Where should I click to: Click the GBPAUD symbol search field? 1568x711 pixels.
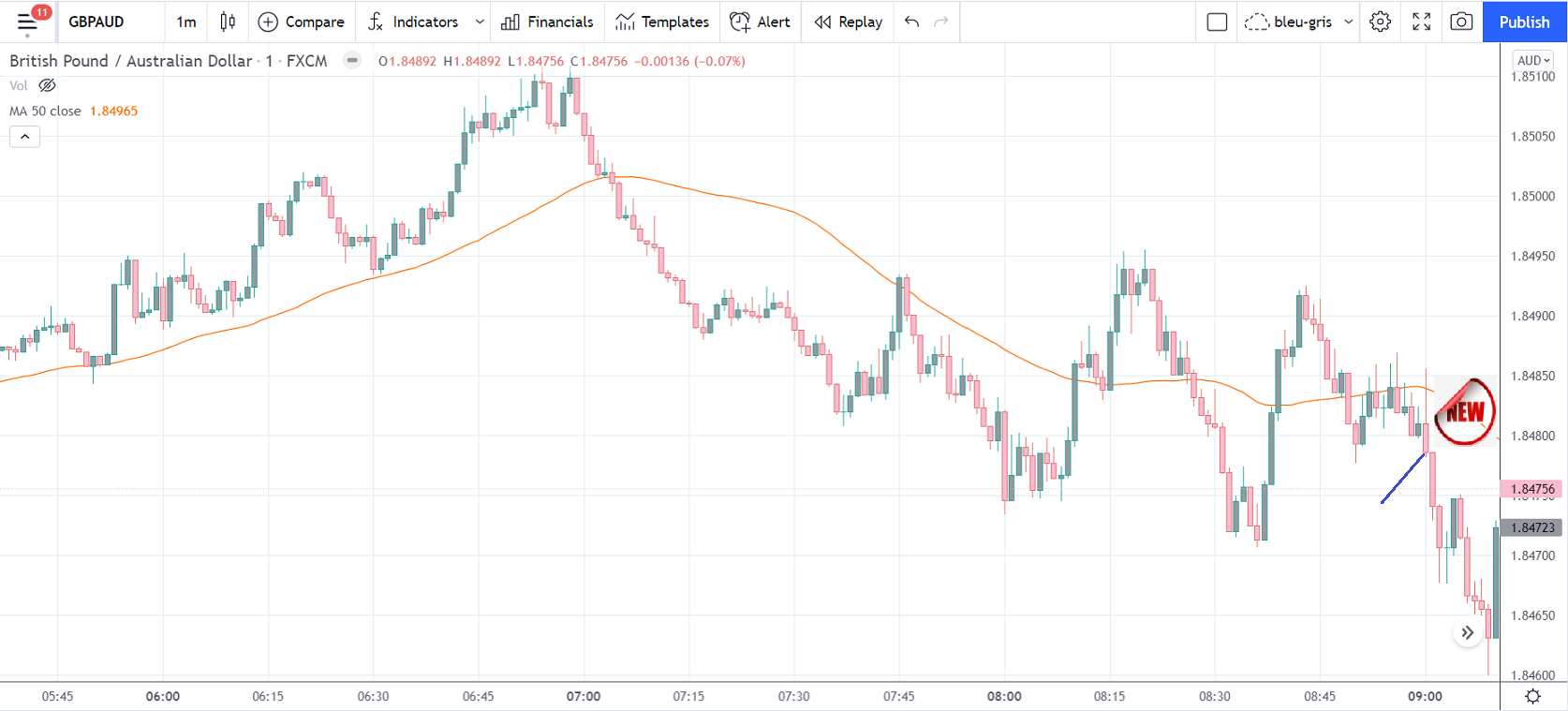point(96,22)
